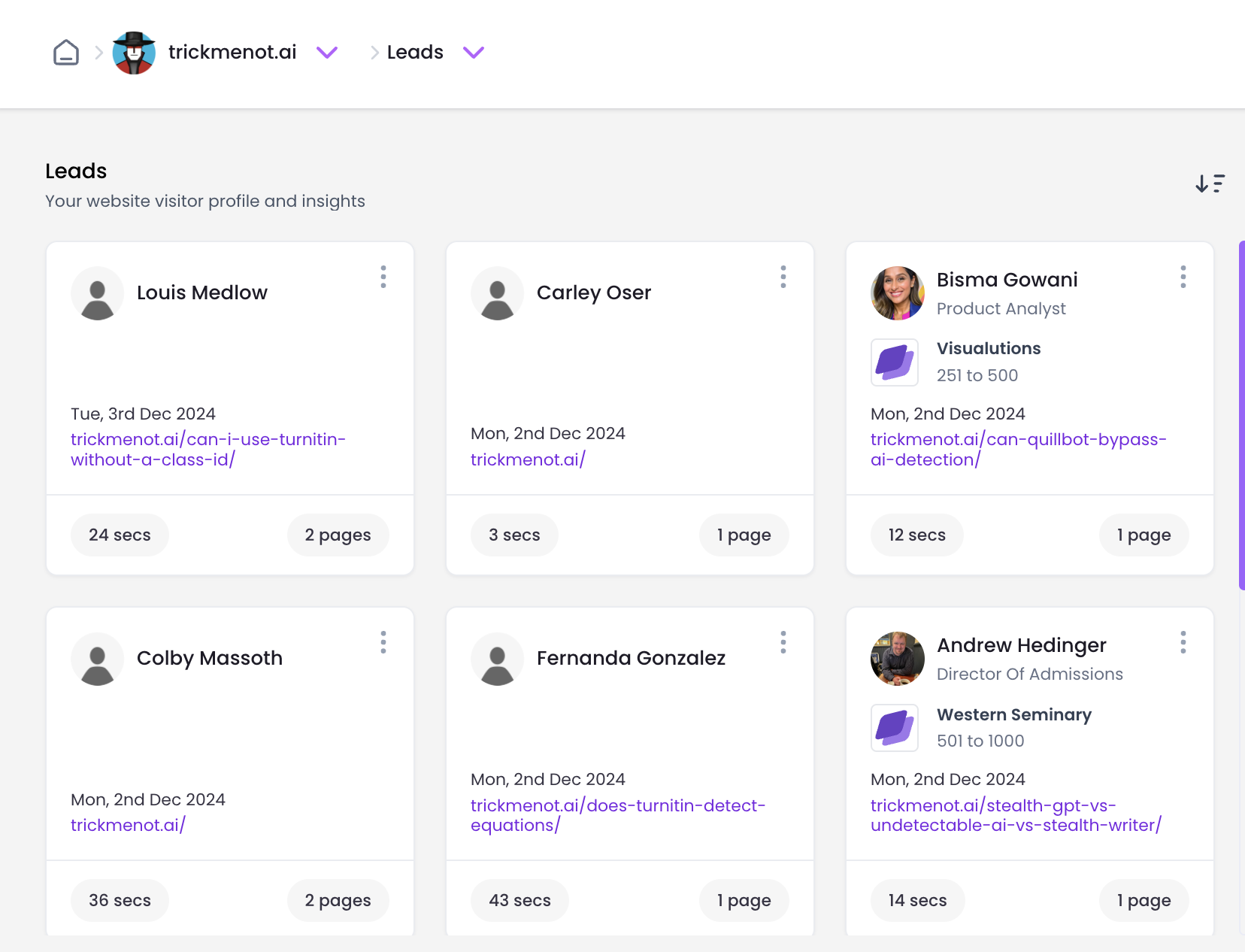The image size is (1245, 952).
Task: Open the does-turnitin-detect-equations link
Action: [618, 815]
